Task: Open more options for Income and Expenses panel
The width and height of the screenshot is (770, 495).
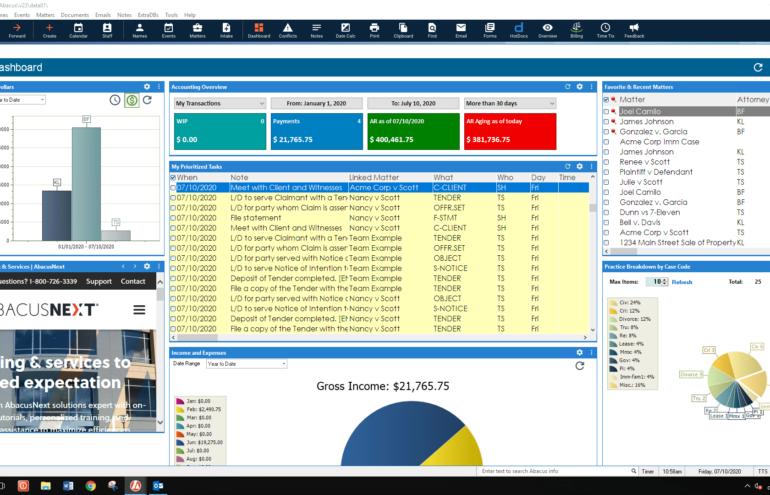Action: [591, 352]
